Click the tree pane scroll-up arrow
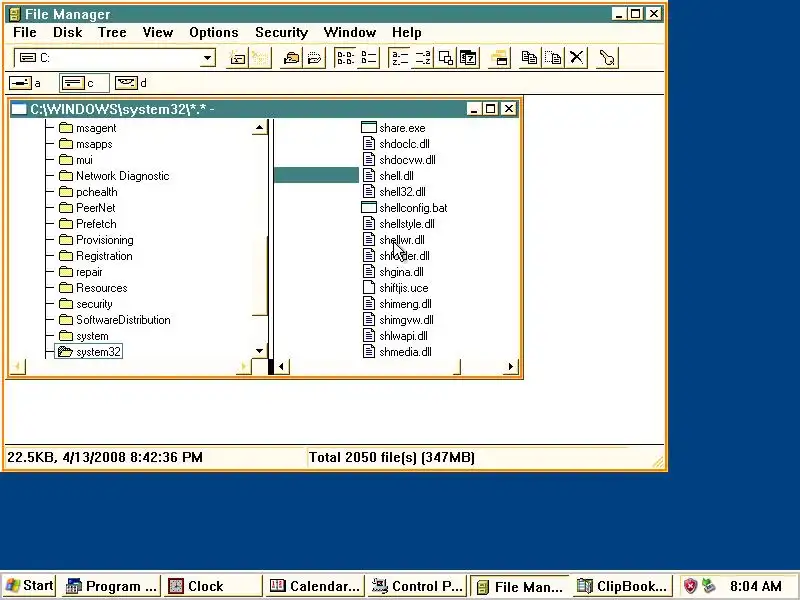The height and width of the screenshot is (600, 800). coord(259,127)
